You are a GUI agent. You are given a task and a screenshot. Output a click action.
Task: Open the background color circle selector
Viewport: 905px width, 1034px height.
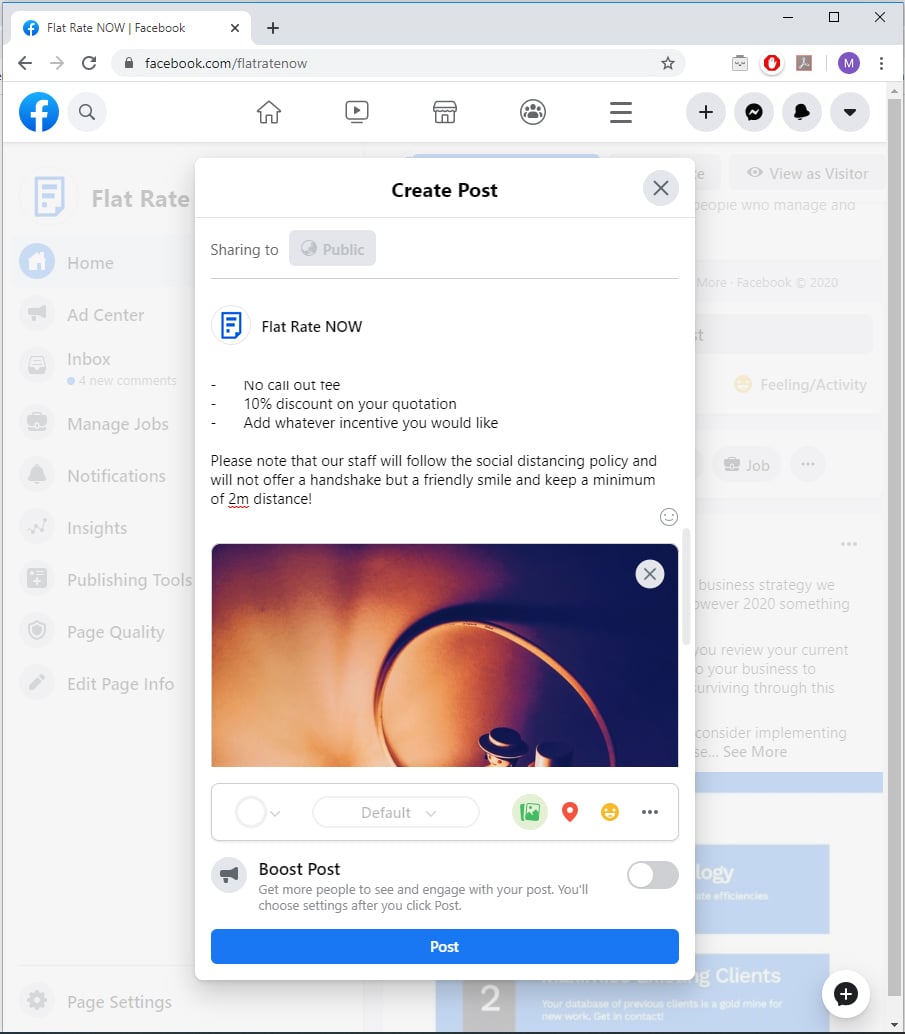(x=258, y=812)
